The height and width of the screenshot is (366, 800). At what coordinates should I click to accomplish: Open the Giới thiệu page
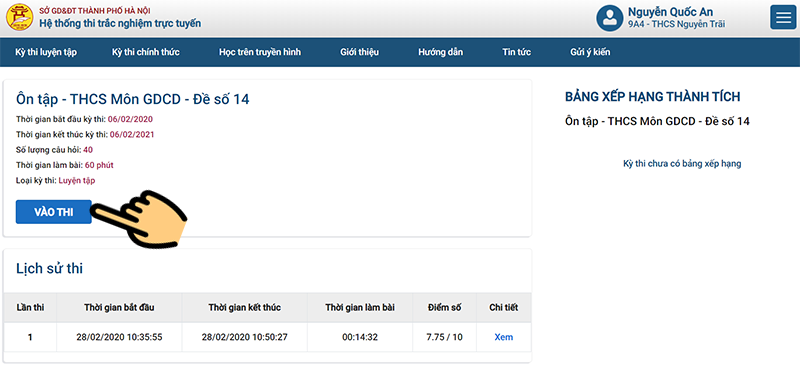click(359, 52)
